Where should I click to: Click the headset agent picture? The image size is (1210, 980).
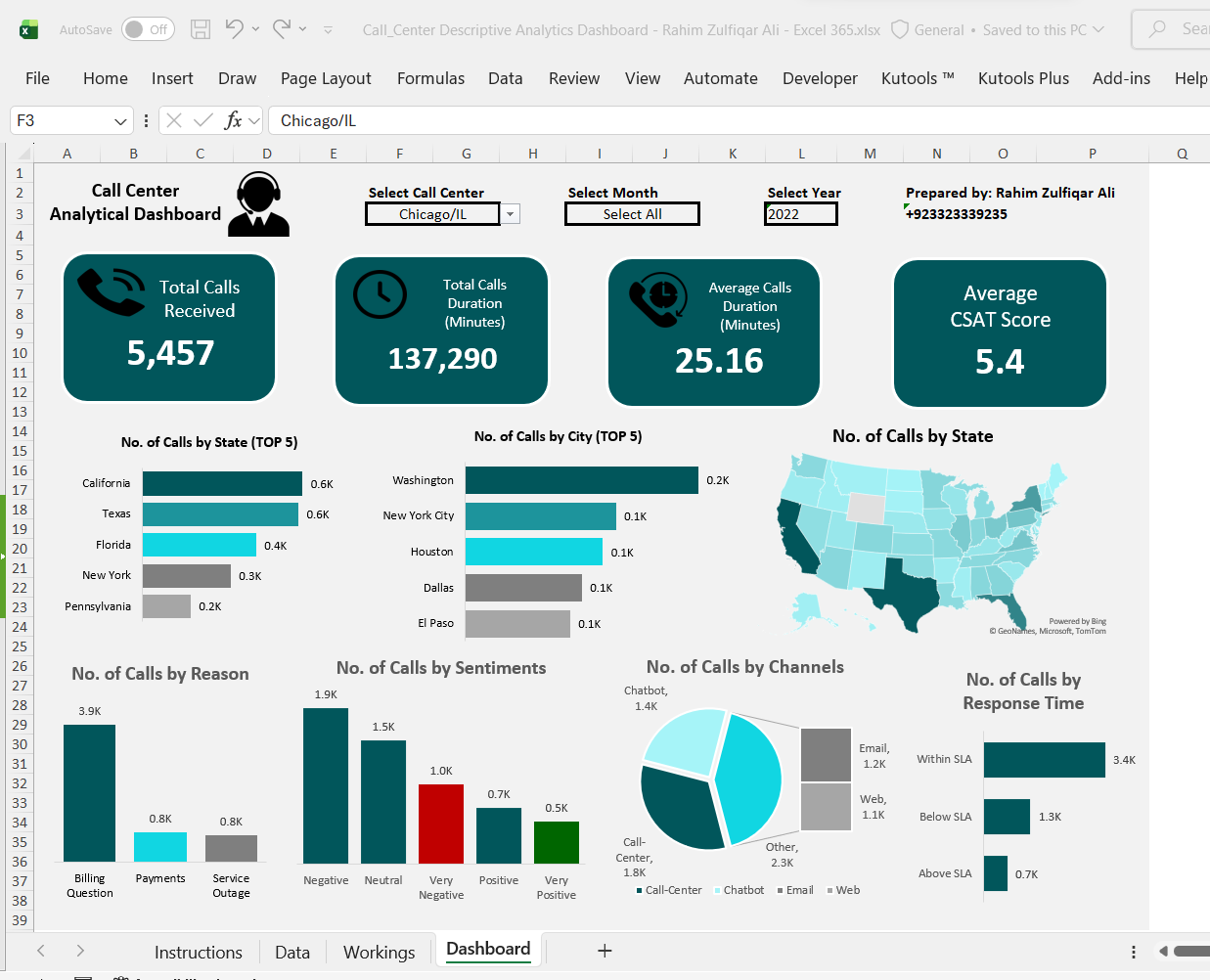[x=259, y=204]
